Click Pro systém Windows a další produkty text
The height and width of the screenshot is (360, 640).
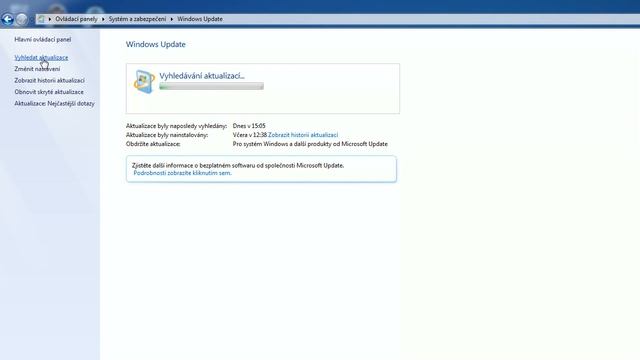[x=310, y=144]
